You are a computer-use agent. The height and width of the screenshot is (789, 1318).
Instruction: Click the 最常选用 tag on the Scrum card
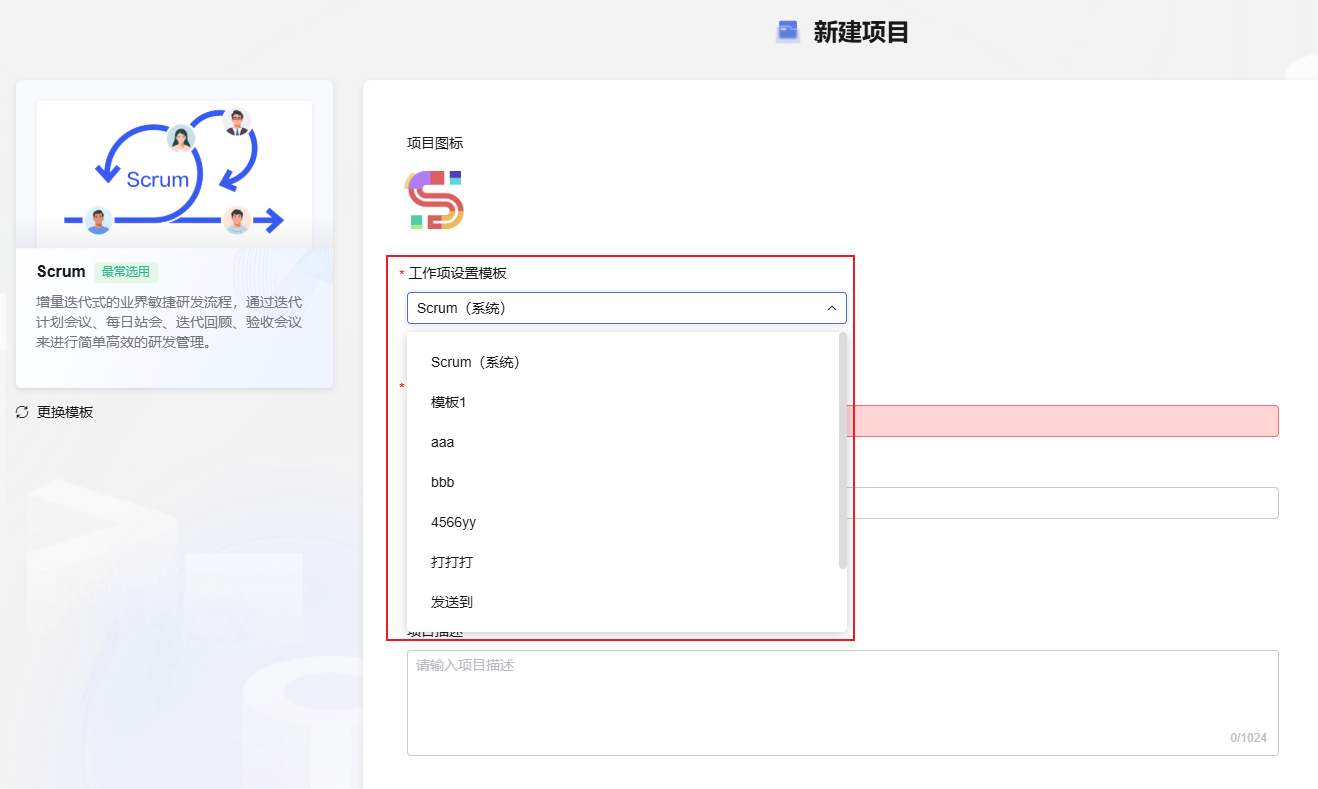pos(126,272)
